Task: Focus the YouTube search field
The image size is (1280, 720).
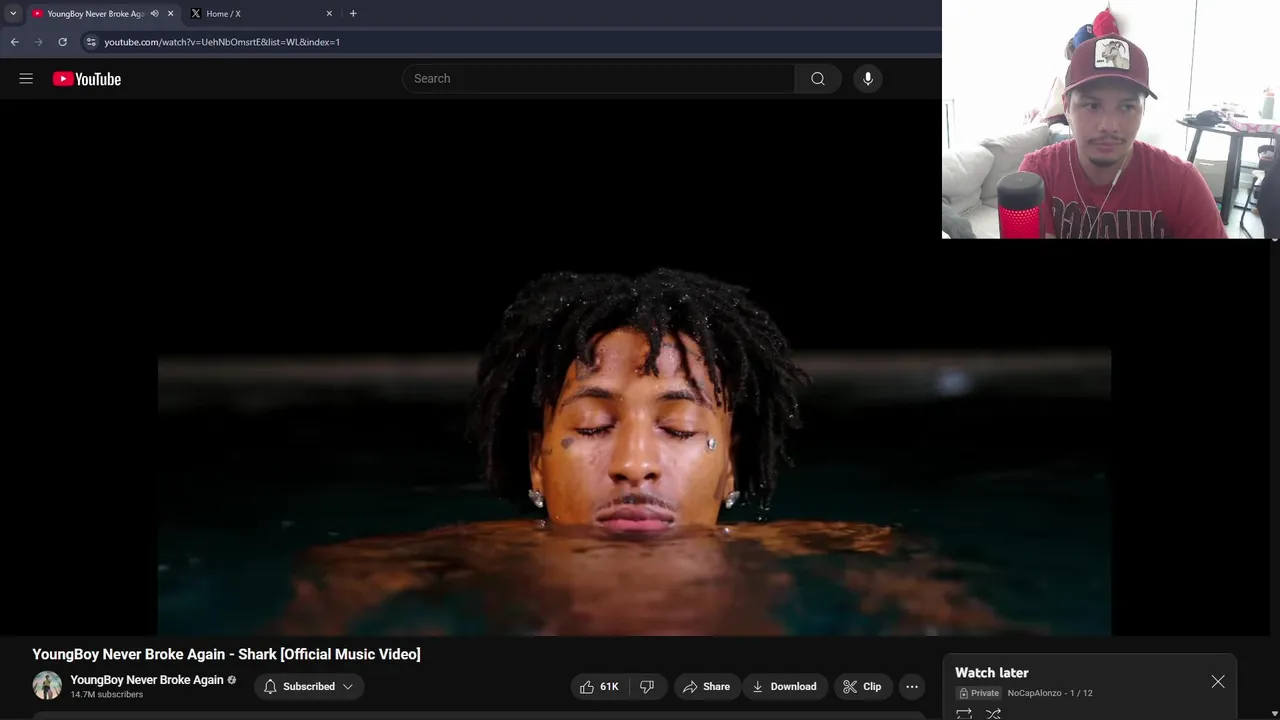Action: tap(599, 79)
